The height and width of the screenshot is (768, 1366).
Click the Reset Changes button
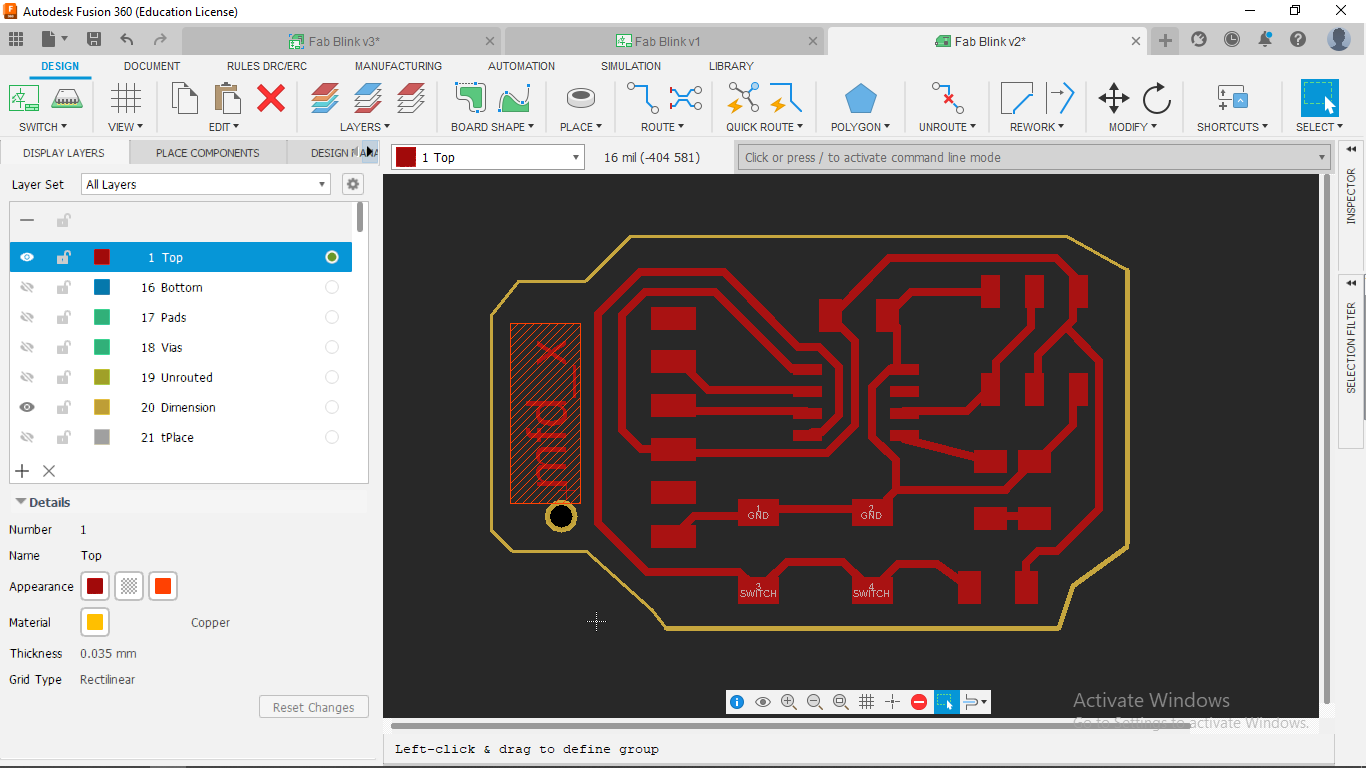point(314,707)
